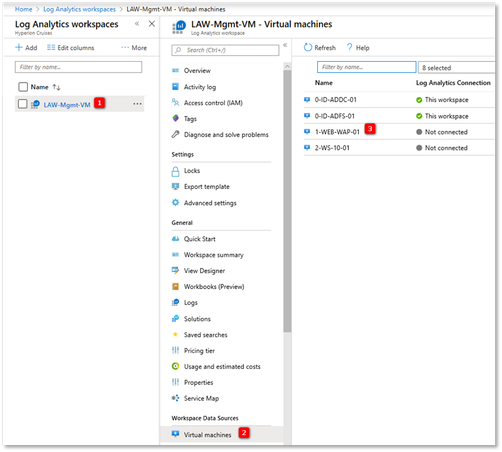The height and width of the screenshot is (452, 502).
Task: Click the Workspace summary icon
Action: 175,255
